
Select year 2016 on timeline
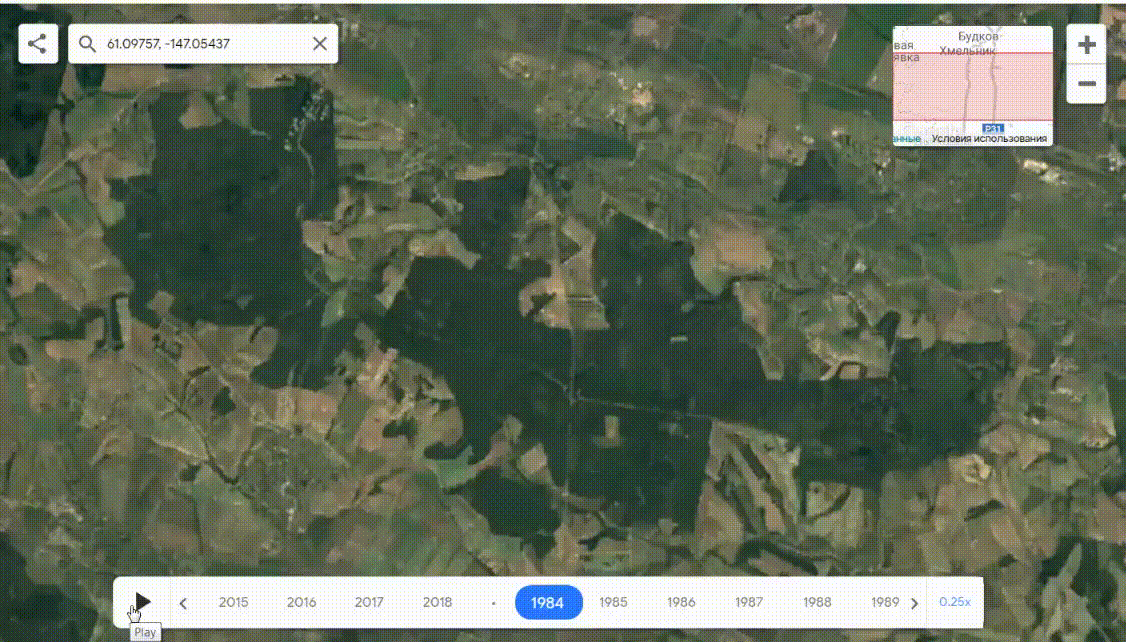tap(301, 602)
